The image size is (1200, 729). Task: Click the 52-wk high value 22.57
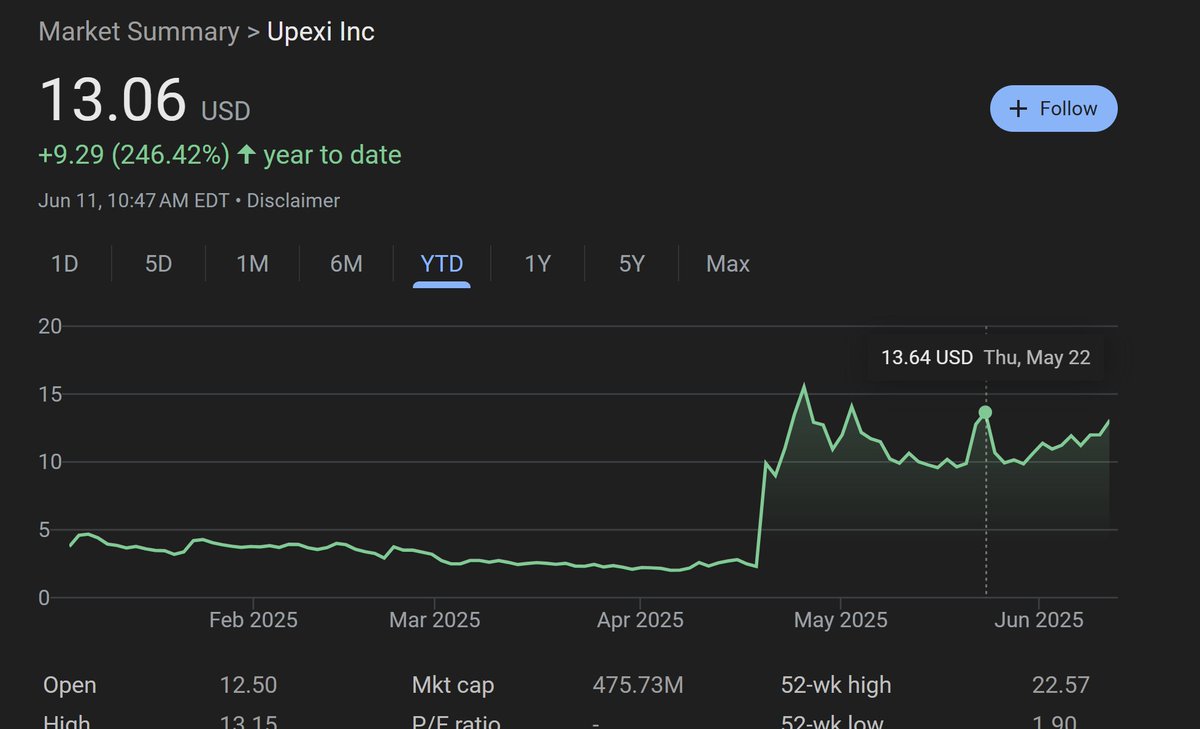pyautogui.click(x=1061, y=685)
